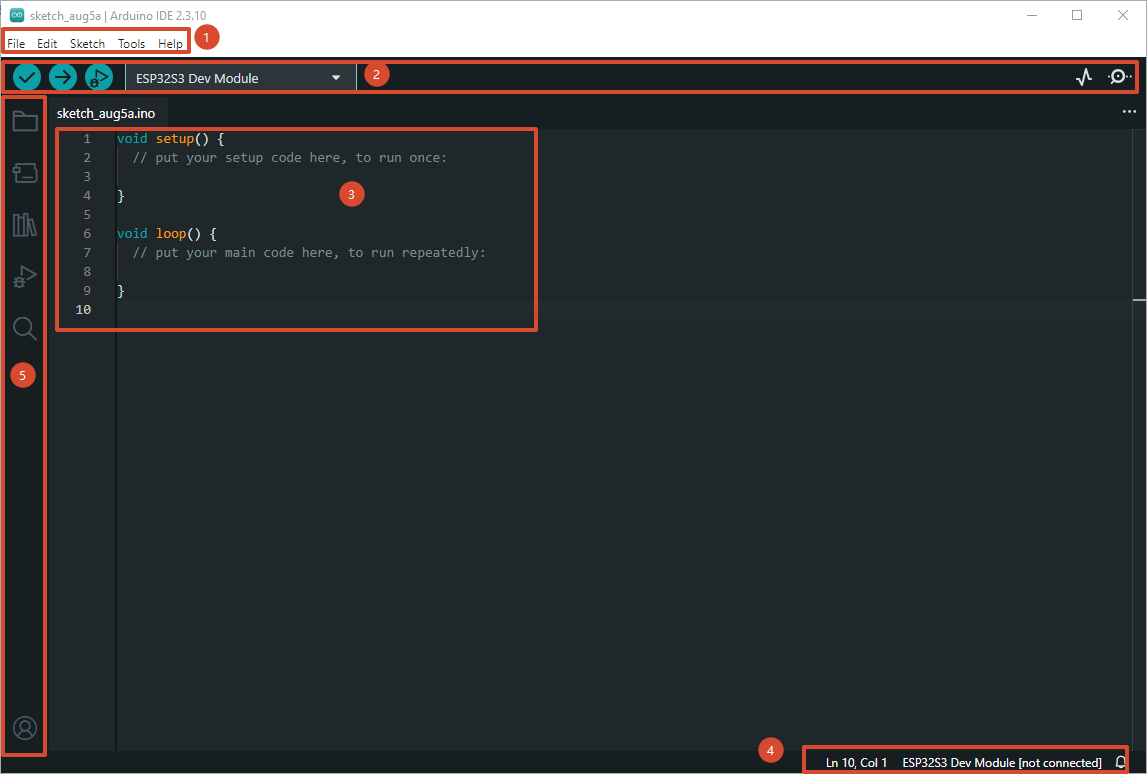Click the Verify checkmark button
Viewport: 1147px width, 774px height.
27,77
